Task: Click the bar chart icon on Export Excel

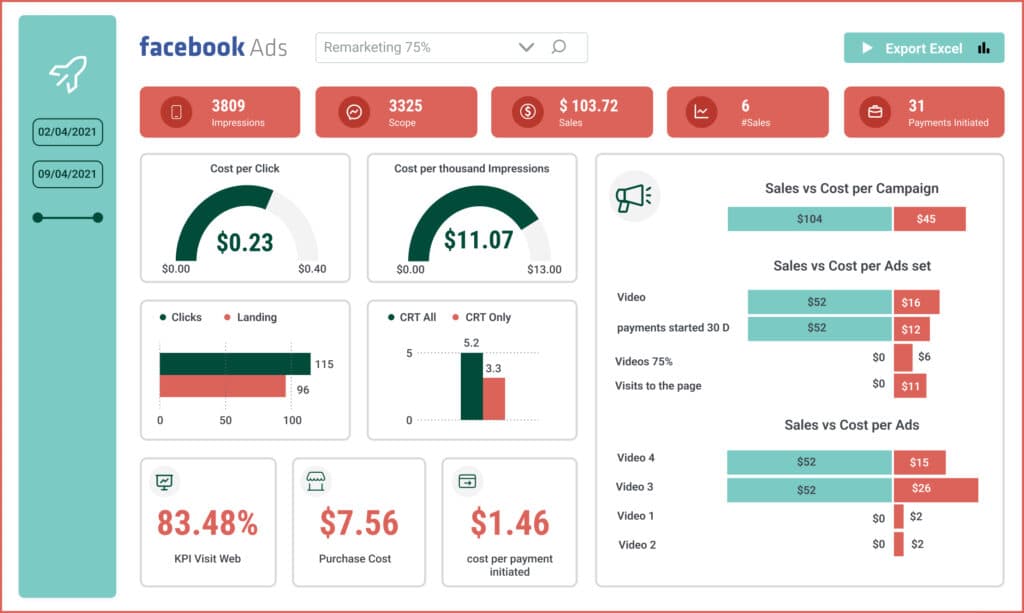Action: point(984,48)
